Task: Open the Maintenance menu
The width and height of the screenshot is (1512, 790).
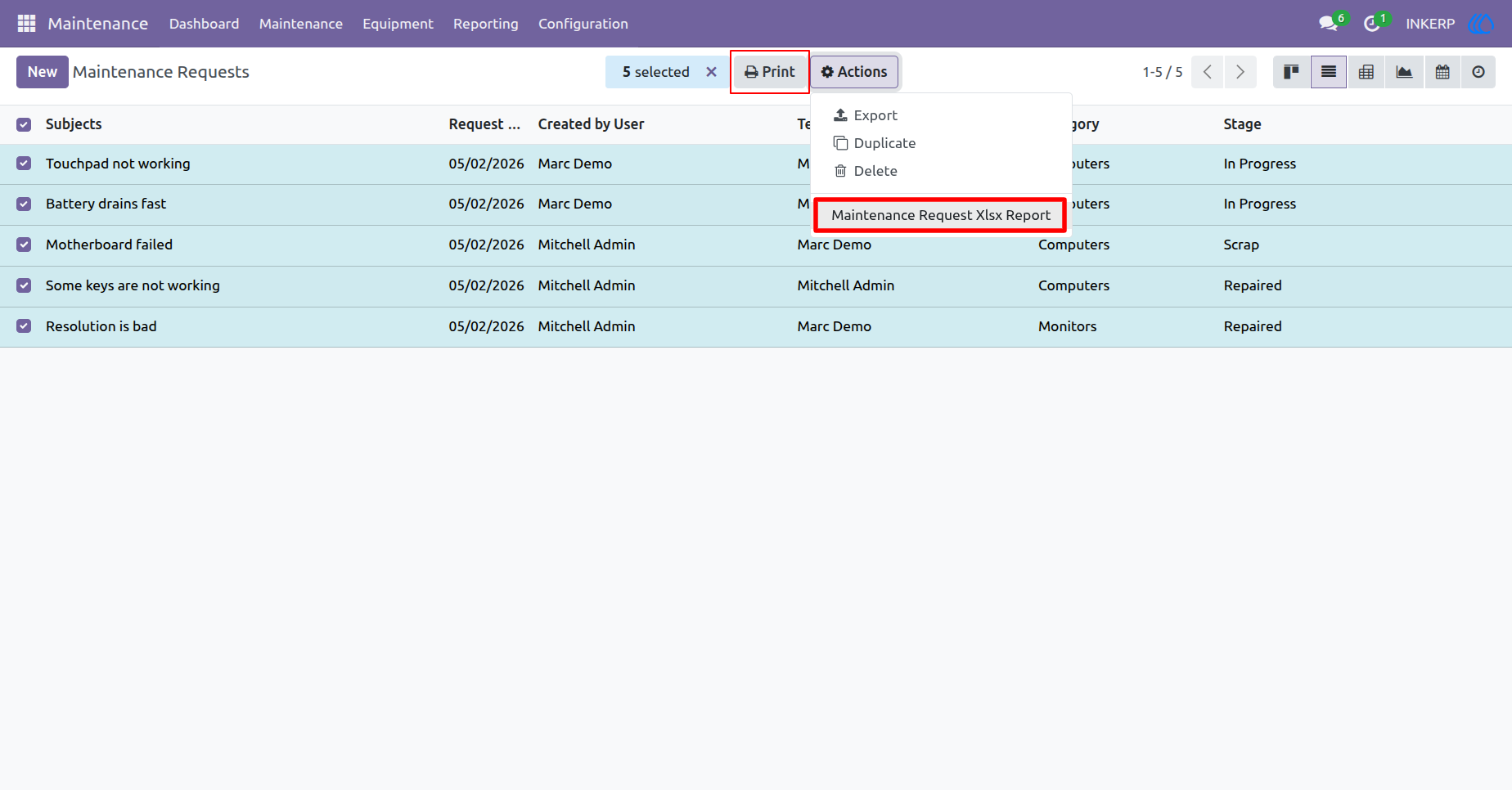Action: [x=301, y=24]
